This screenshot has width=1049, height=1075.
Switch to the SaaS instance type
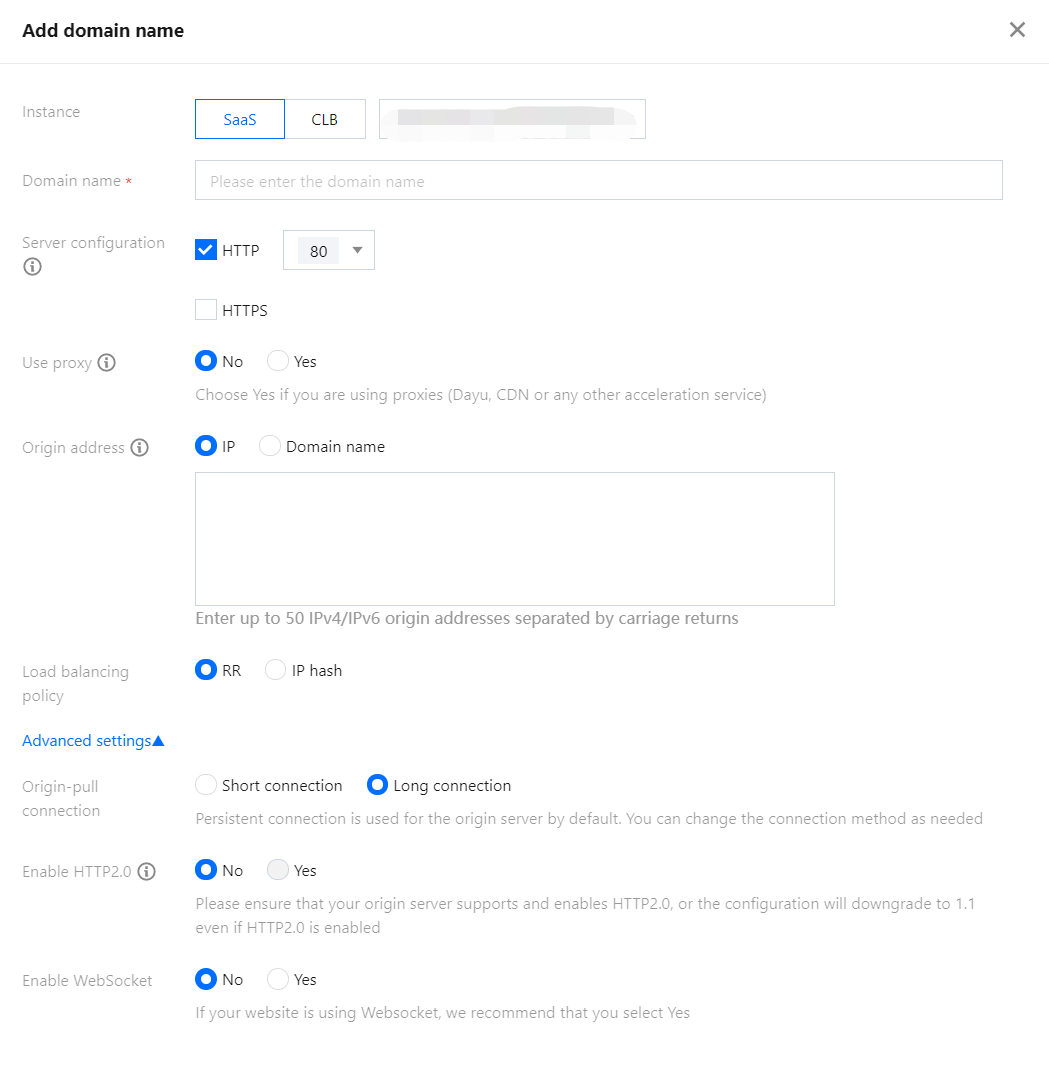point(240,119)
